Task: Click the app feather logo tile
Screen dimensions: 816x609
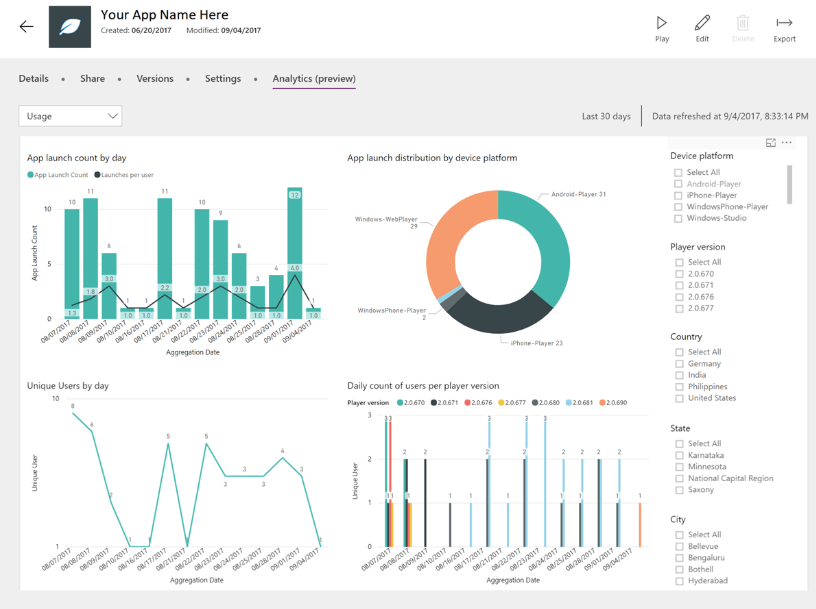Action: click(x=70, y=27)
